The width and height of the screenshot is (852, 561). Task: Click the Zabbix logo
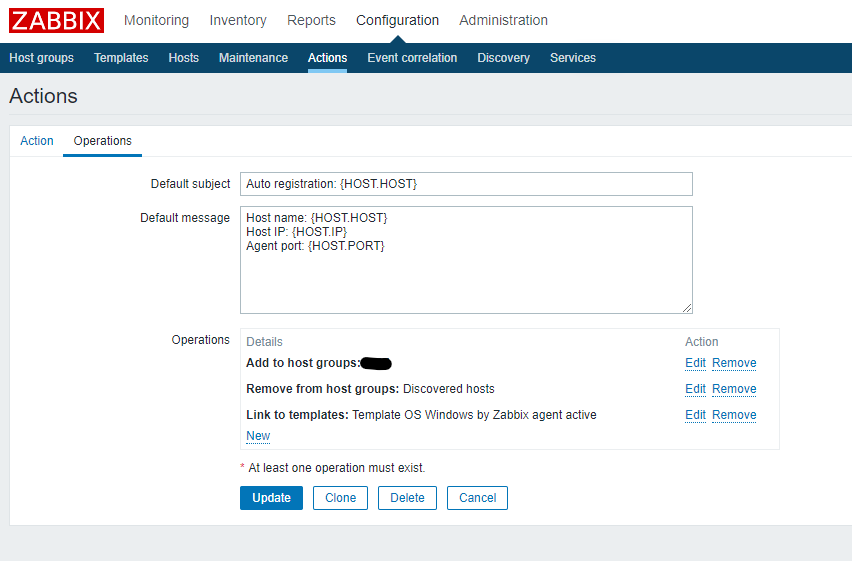(x=56, y=20)
